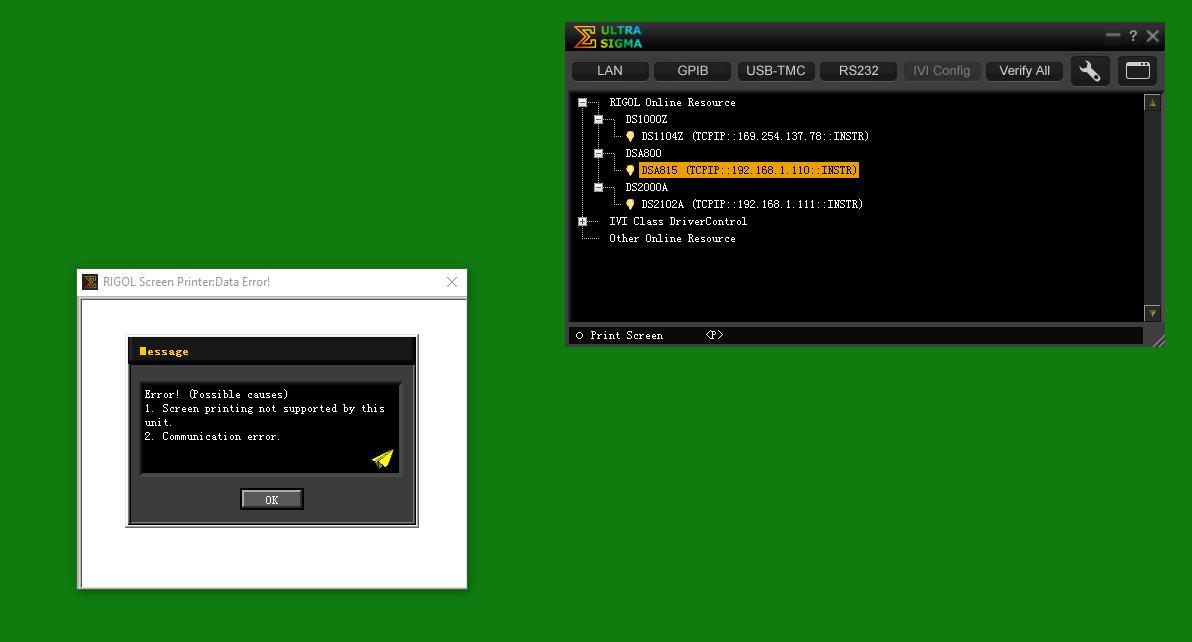
Task: Select the highlighted DSA815 instrument entry
Action: 749,170
